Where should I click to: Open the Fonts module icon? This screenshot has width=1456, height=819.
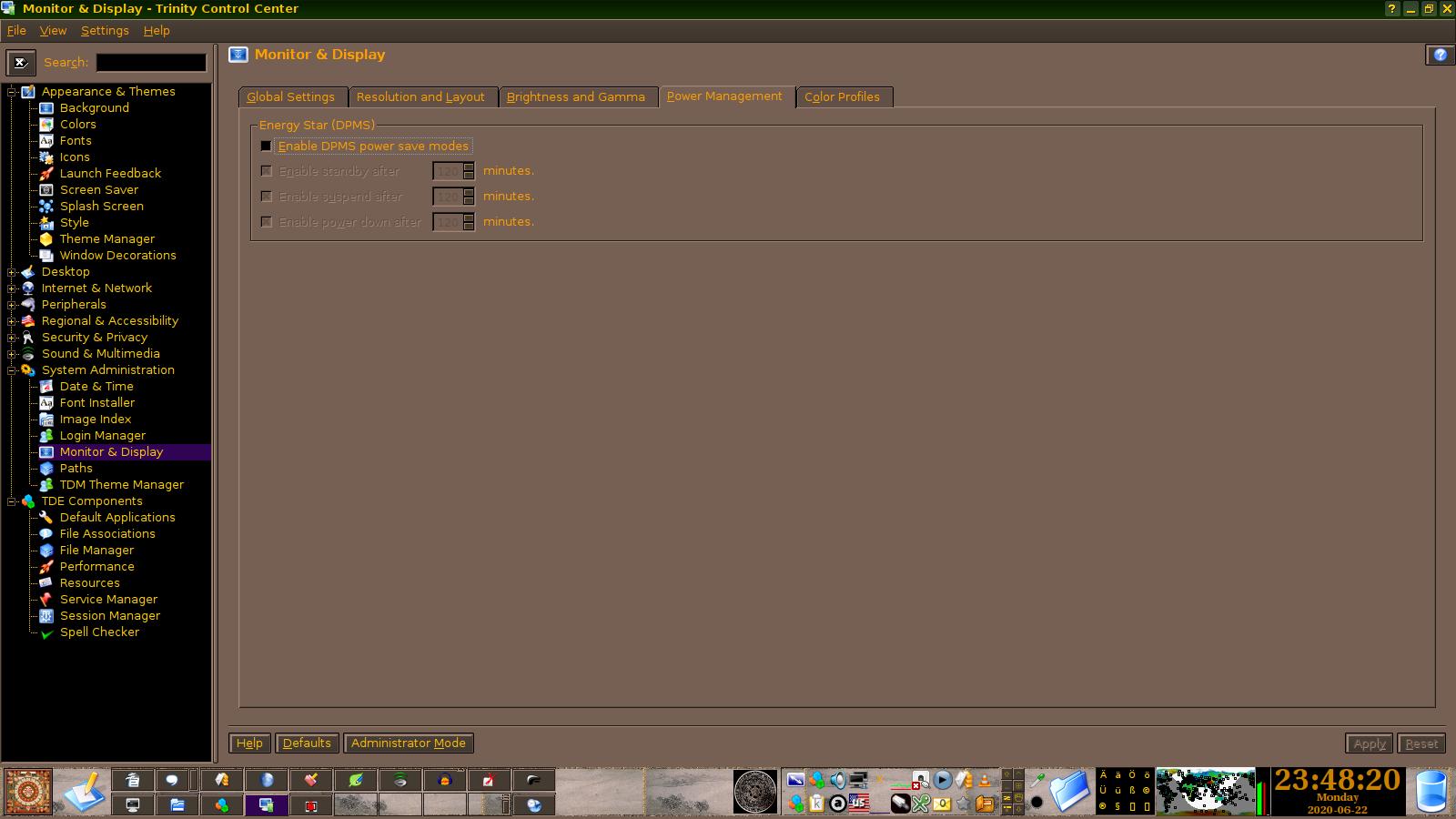click(46, 140)
